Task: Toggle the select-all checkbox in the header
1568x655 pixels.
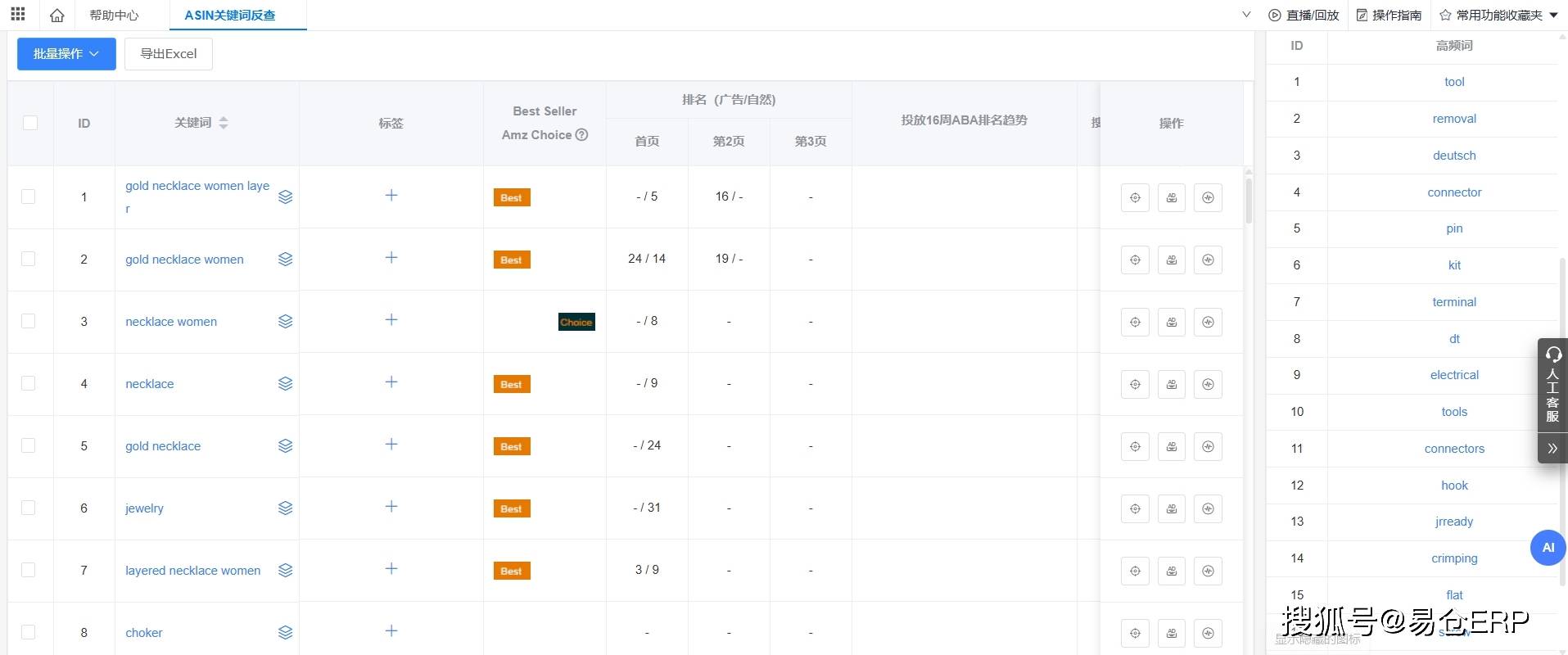Action: [30, 123]
